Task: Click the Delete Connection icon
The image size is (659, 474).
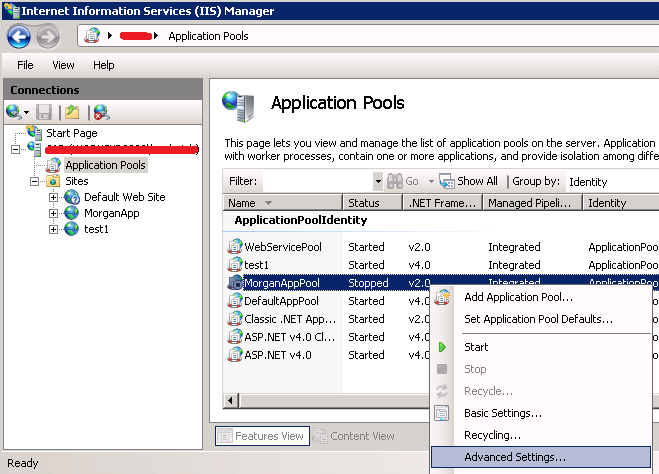Action: 101,112
